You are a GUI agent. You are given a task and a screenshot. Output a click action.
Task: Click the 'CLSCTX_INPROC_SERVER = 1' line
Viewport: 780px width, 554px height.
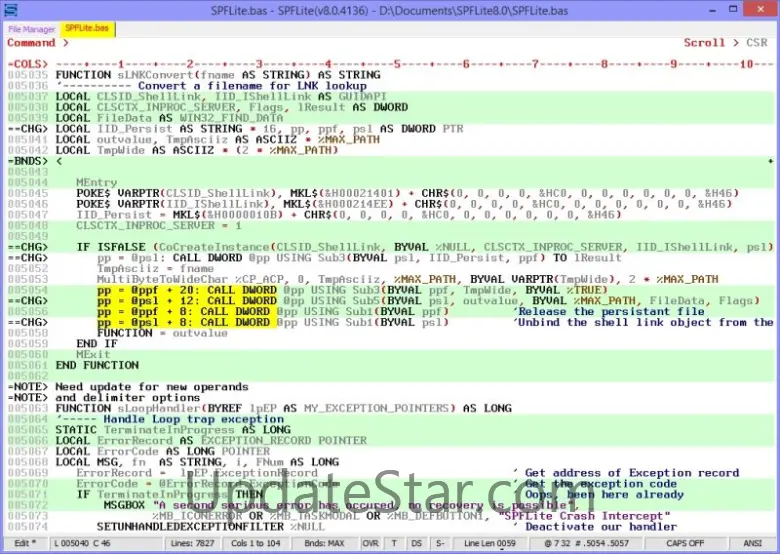pos(159,226)
